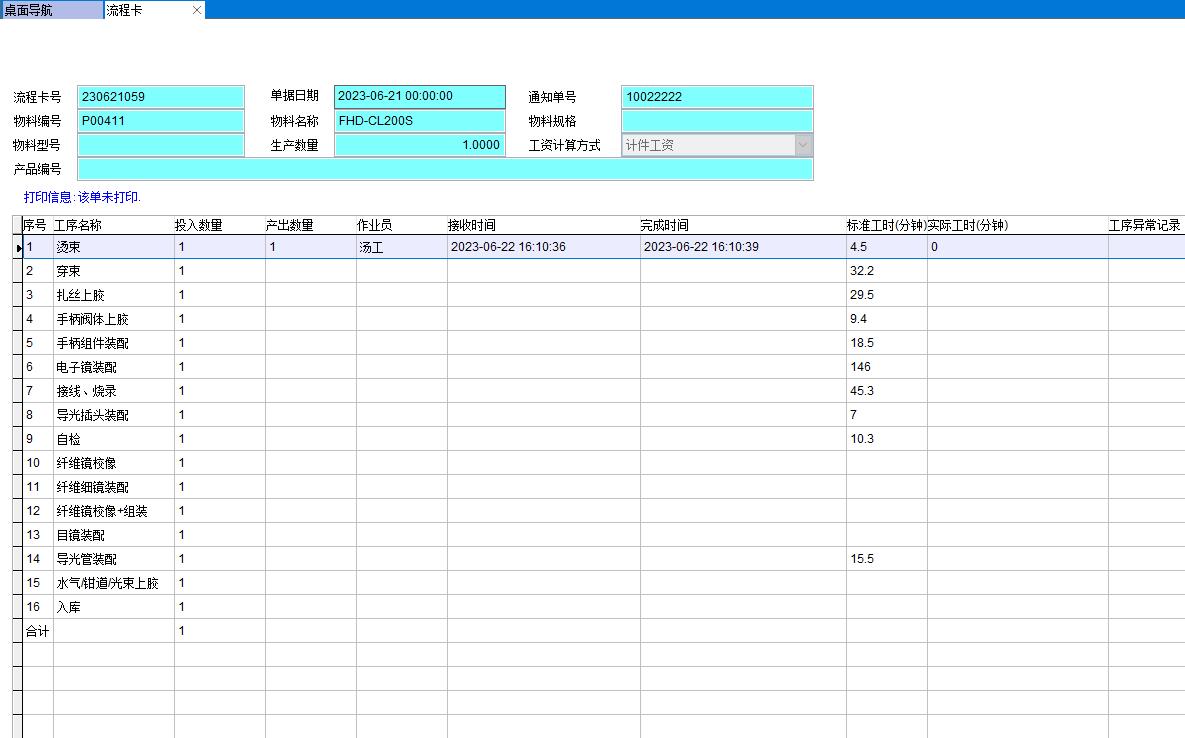This screenshot has width=1185, height=738.
Task: Focus the 通知单号 field with 10022222
Action: click(x=716, y=97)
